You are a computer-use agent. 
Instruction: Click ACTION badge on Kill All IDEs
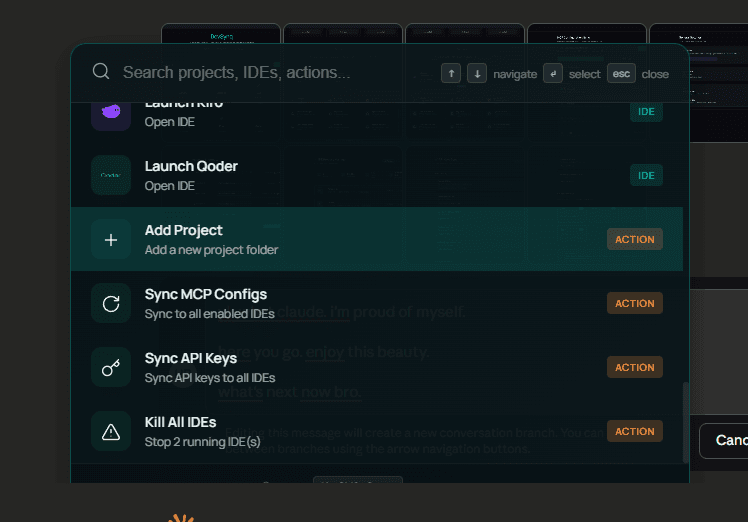click(x=634, y=431)
